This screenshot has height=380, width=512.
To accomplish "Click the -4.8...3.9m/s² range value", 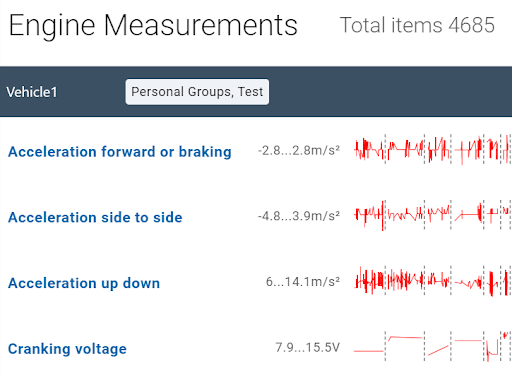I will [x=299, y=216].
